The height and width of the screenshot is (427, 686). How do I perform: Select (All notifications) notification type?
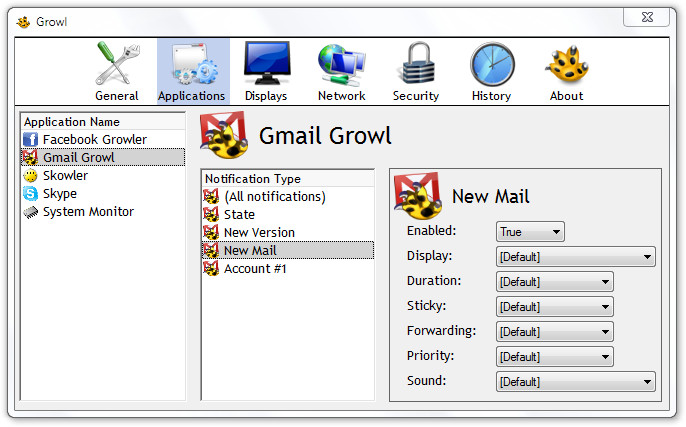pyautogui.click(x=288, y=197)
